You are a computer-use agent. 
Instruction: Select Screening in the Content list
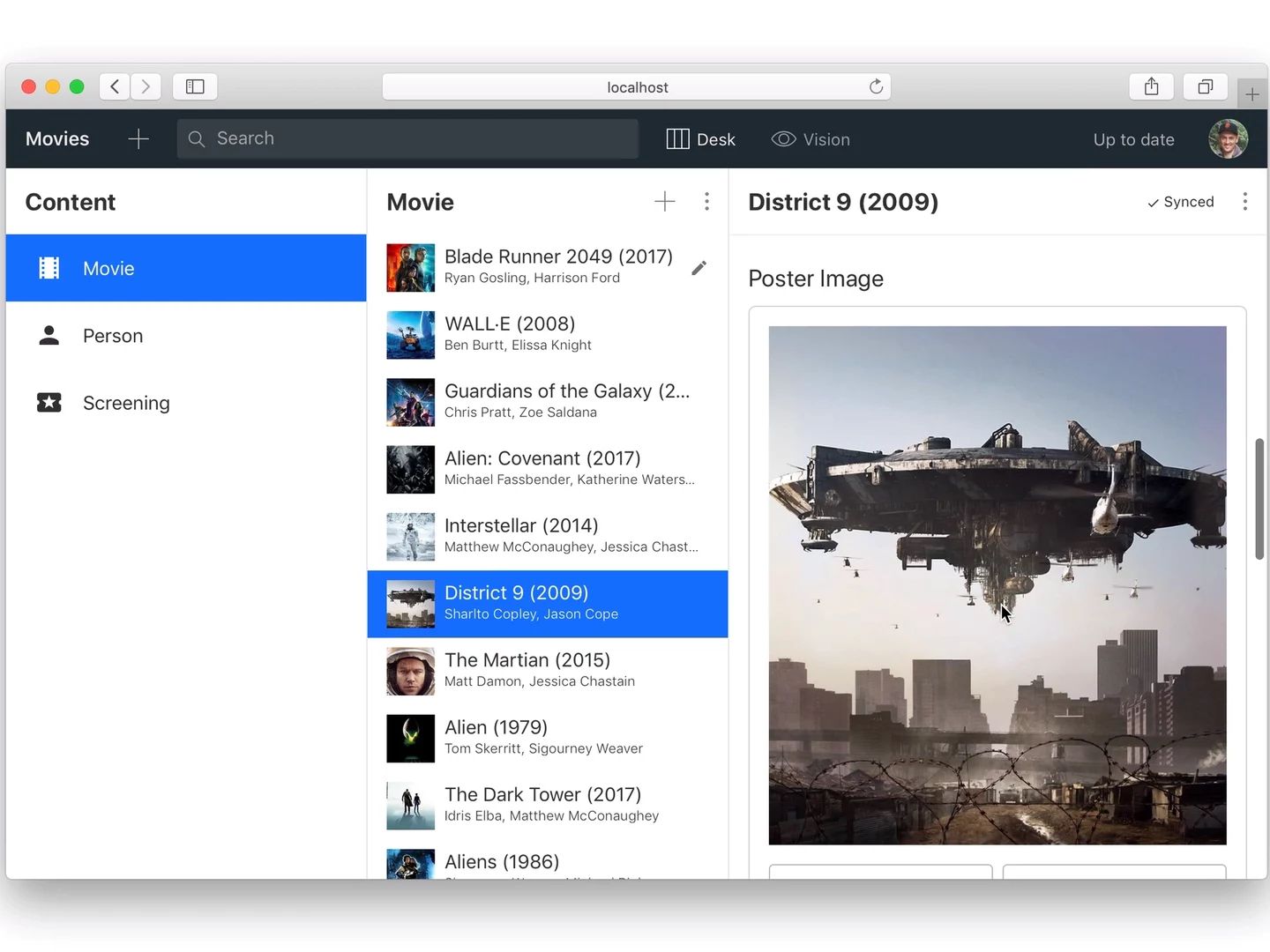[186, 403]
